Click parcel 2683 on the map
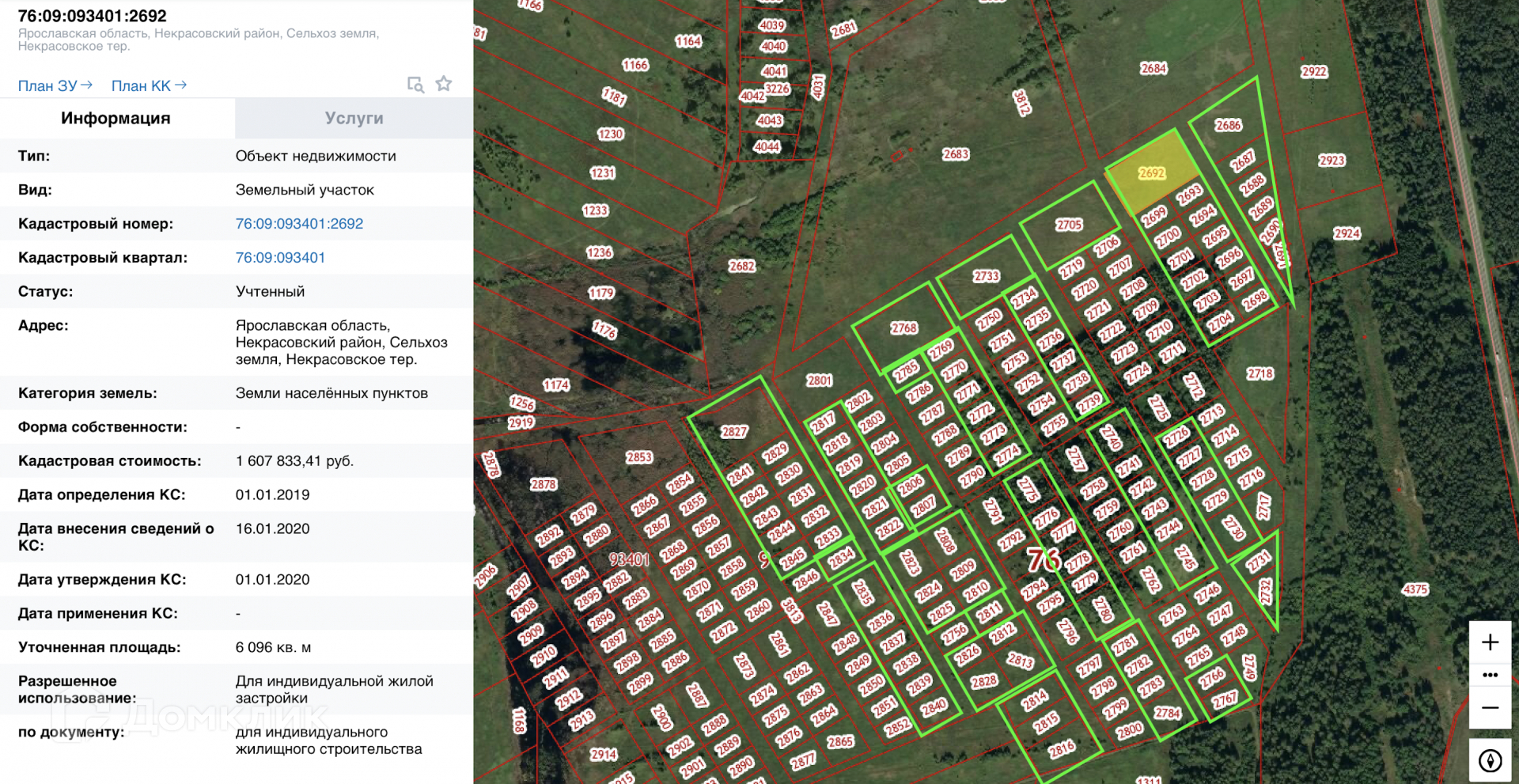This screenshot has height=784, width=1519. [x=956, y=154]
